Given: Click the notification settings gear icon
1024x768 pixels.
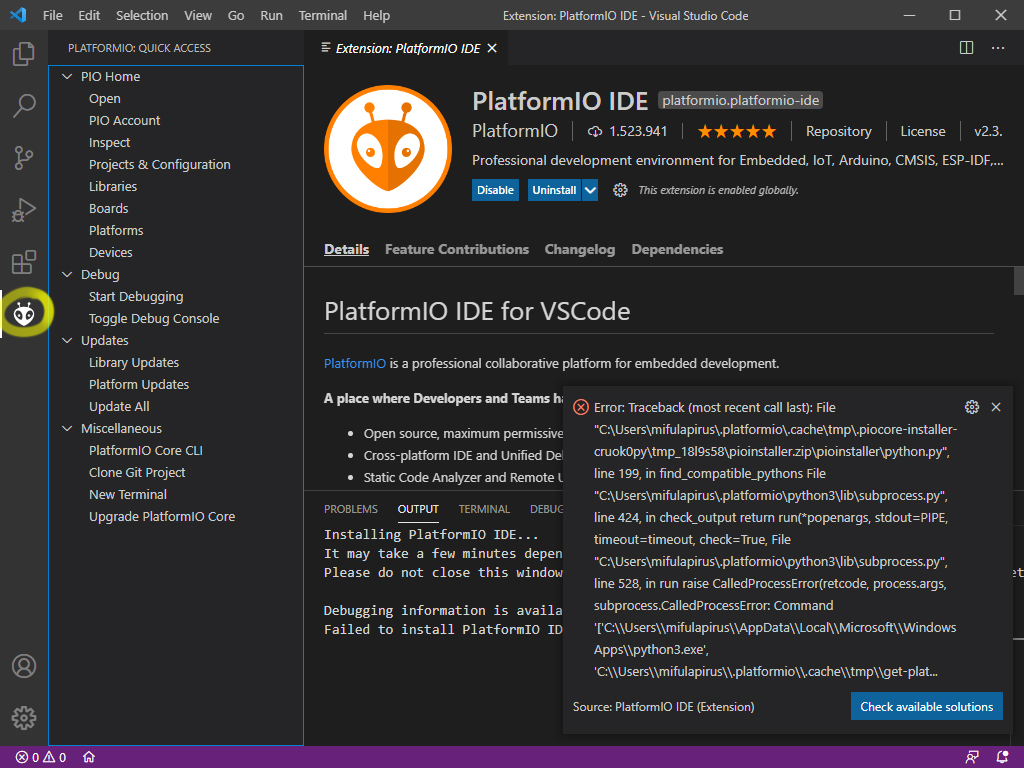Looking at the screenshot, I should [972, 407].
